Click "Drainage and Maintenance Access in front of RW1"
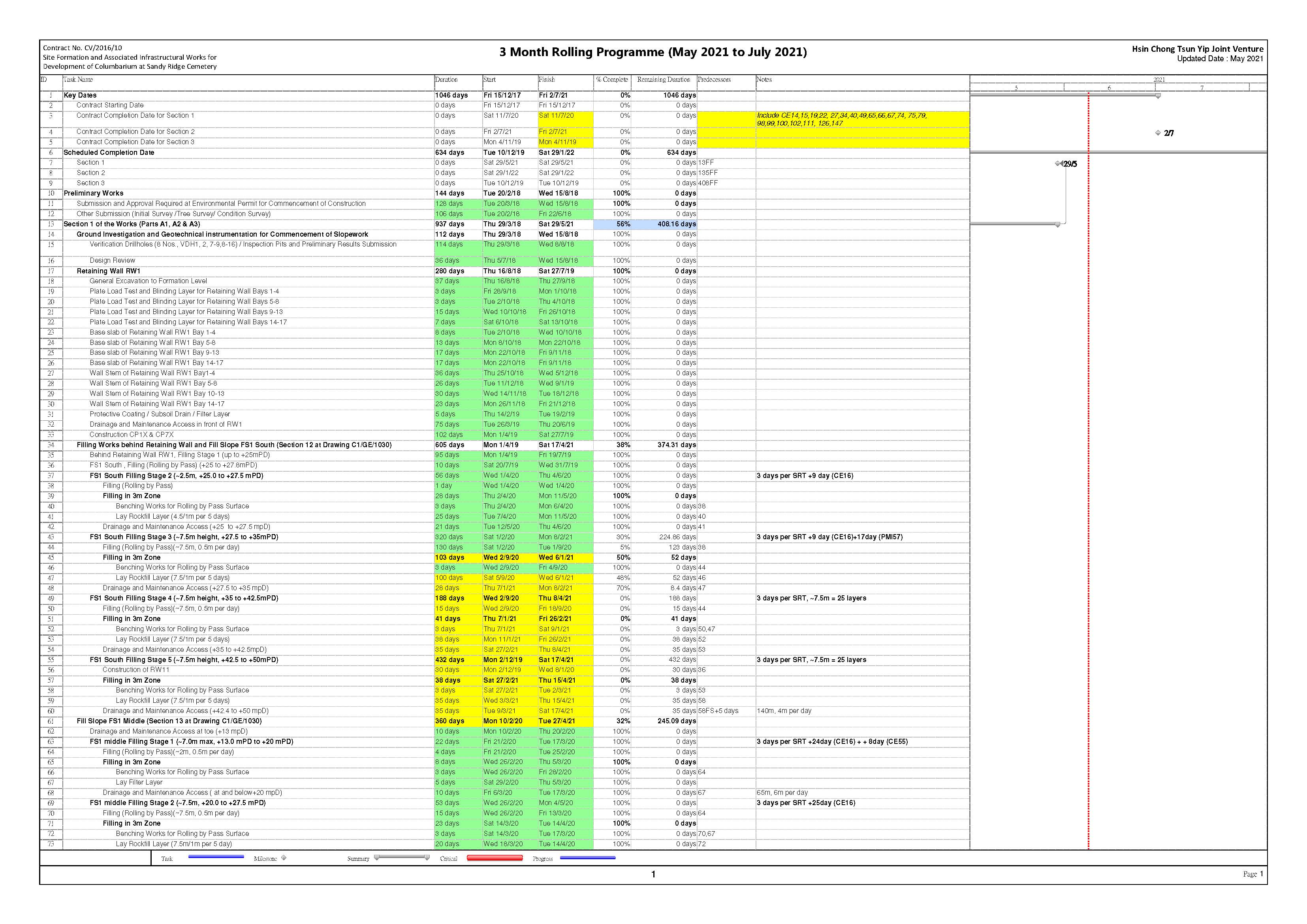 click(x=165, y=425)
